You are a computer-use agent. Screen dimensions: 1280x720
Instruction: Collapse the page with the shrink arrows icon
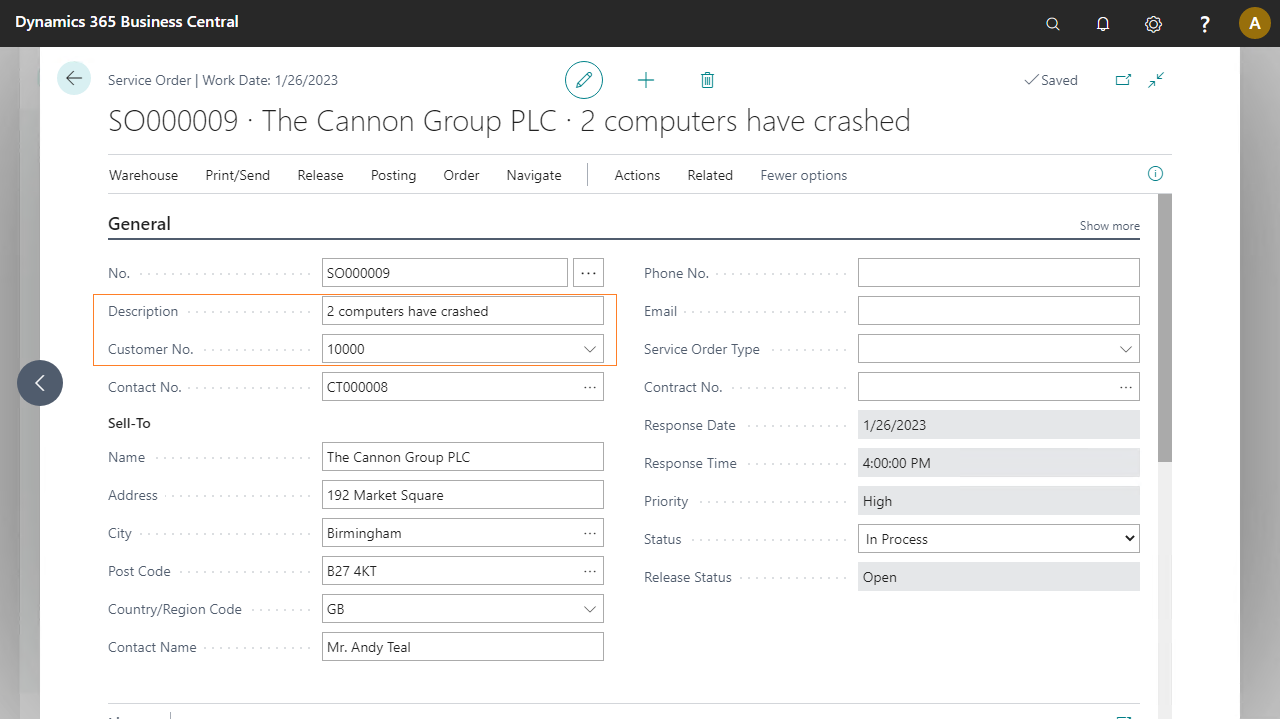pos(1156,80)
